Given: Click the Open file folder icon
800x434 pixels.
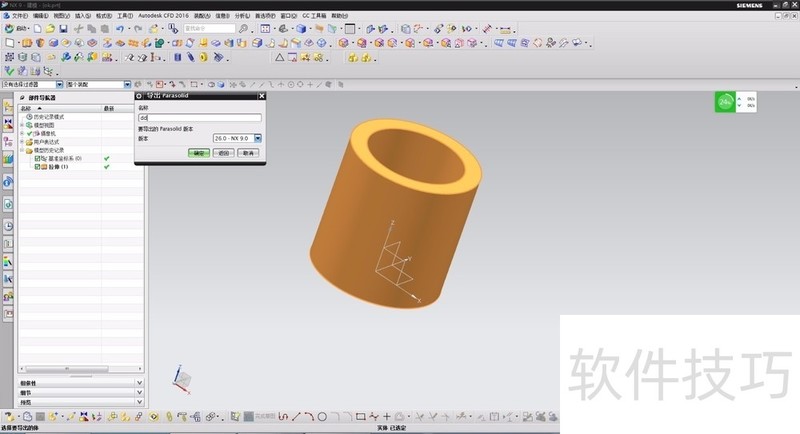Looking at the screenshot, I should click(x=52, y=30).
